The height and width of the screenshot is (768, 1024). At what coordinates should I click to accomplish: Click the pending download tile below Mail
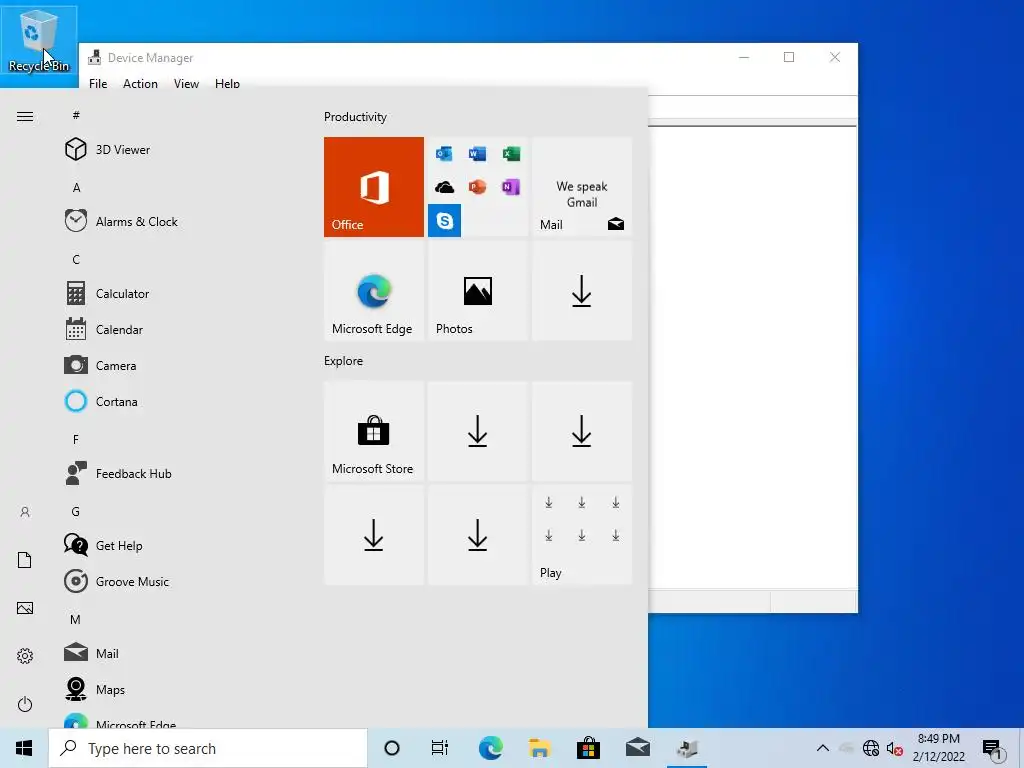click(582, 291)
